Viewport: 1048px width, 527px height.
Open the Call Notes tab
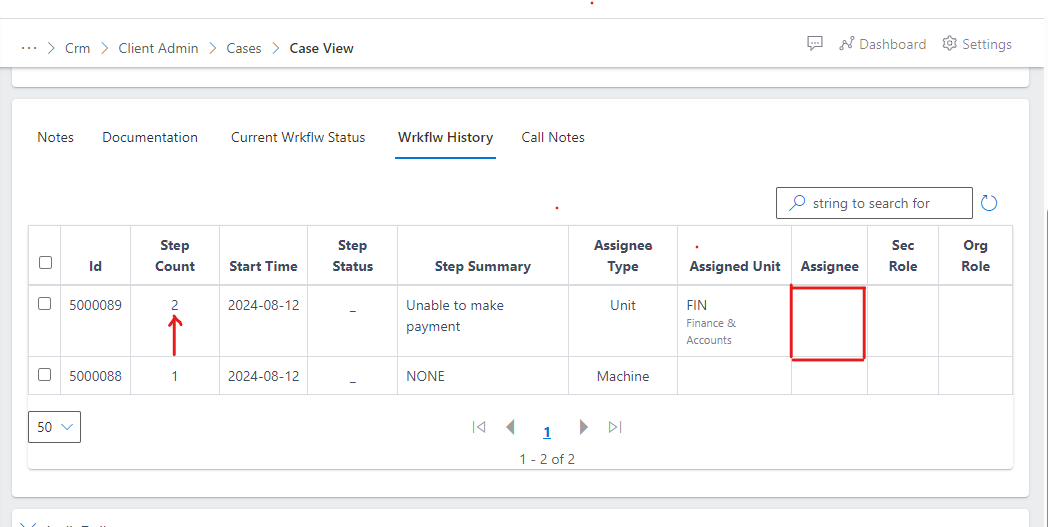pyautogui.click(x=553, y=137)
